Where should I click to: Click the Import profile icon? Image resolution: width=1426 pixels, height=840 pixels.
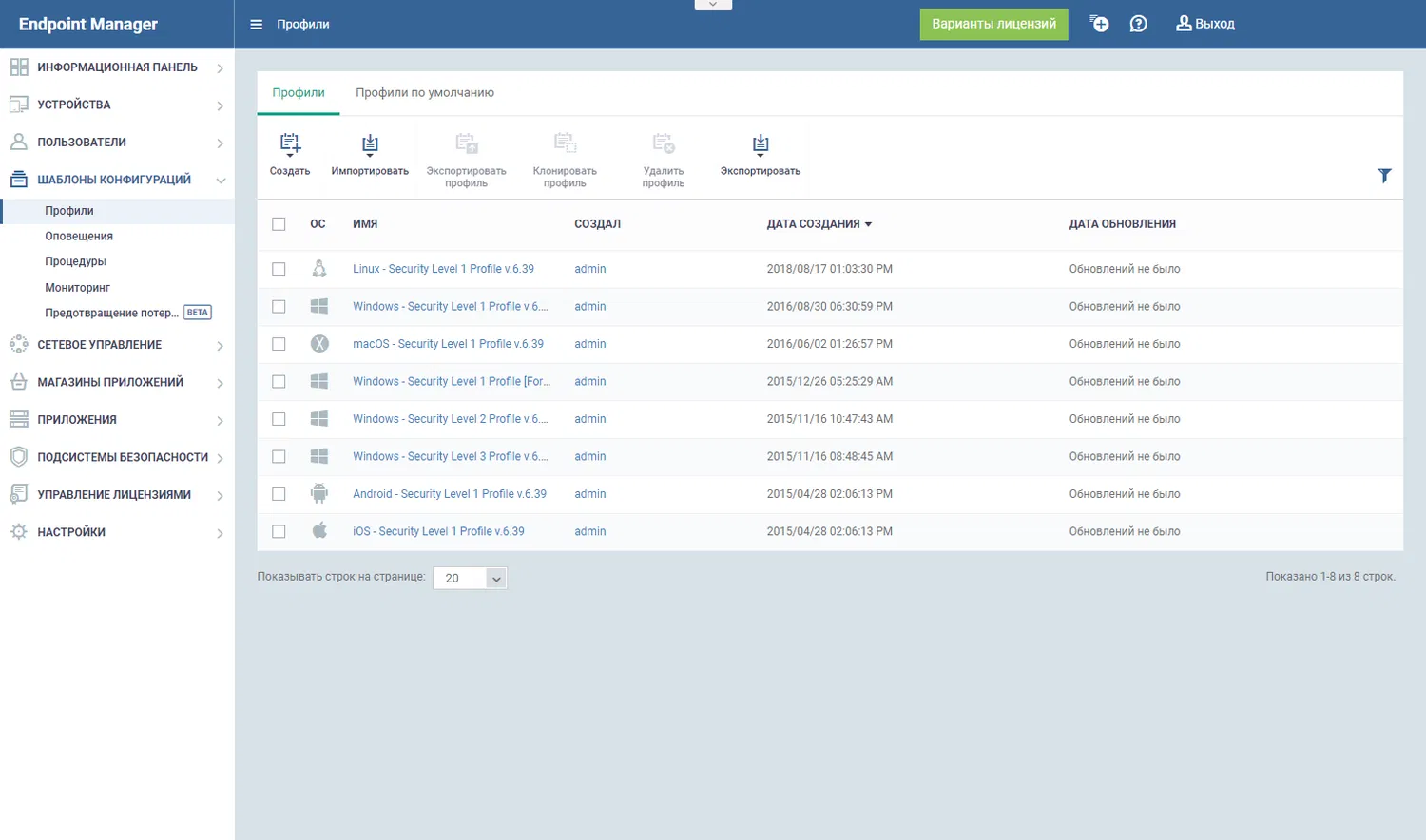370,144
